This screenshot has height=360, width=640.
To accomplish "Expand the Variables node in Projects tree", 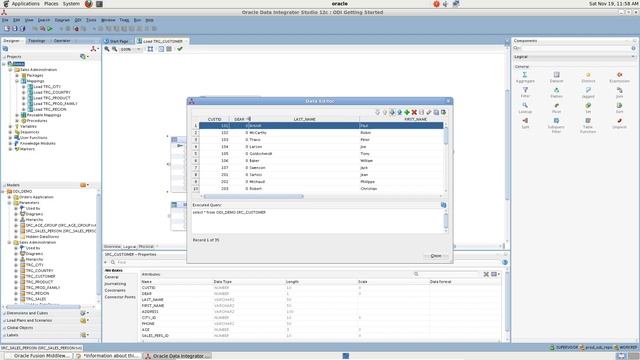I will point(11,127).
